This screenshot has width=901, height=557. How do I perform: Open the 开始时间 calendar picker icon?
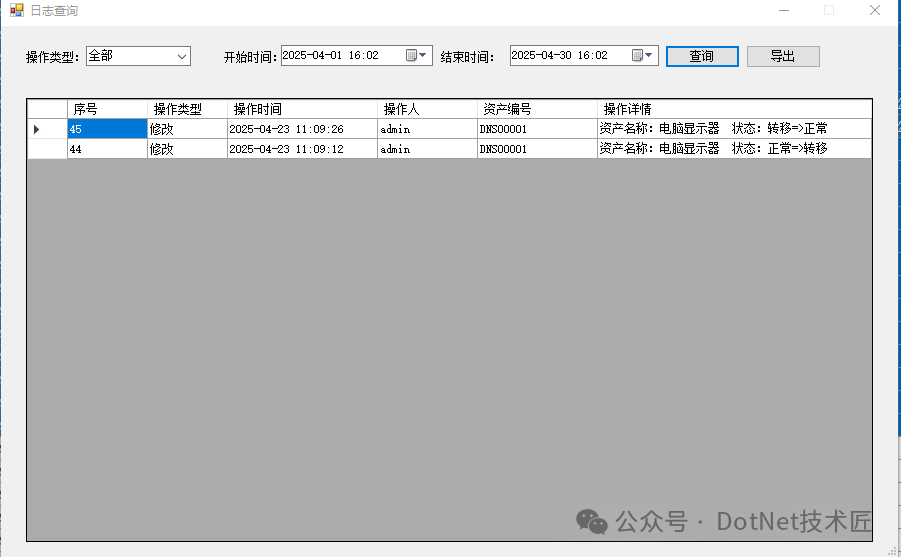coord(411,56)
